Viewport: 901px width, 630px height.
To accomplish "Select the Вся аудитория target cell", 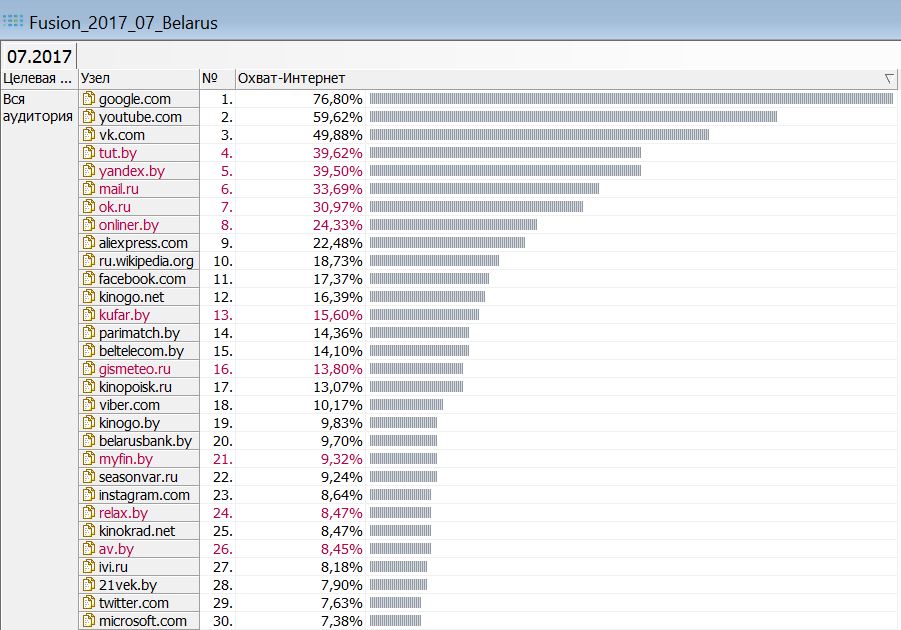I will [38, 107].
